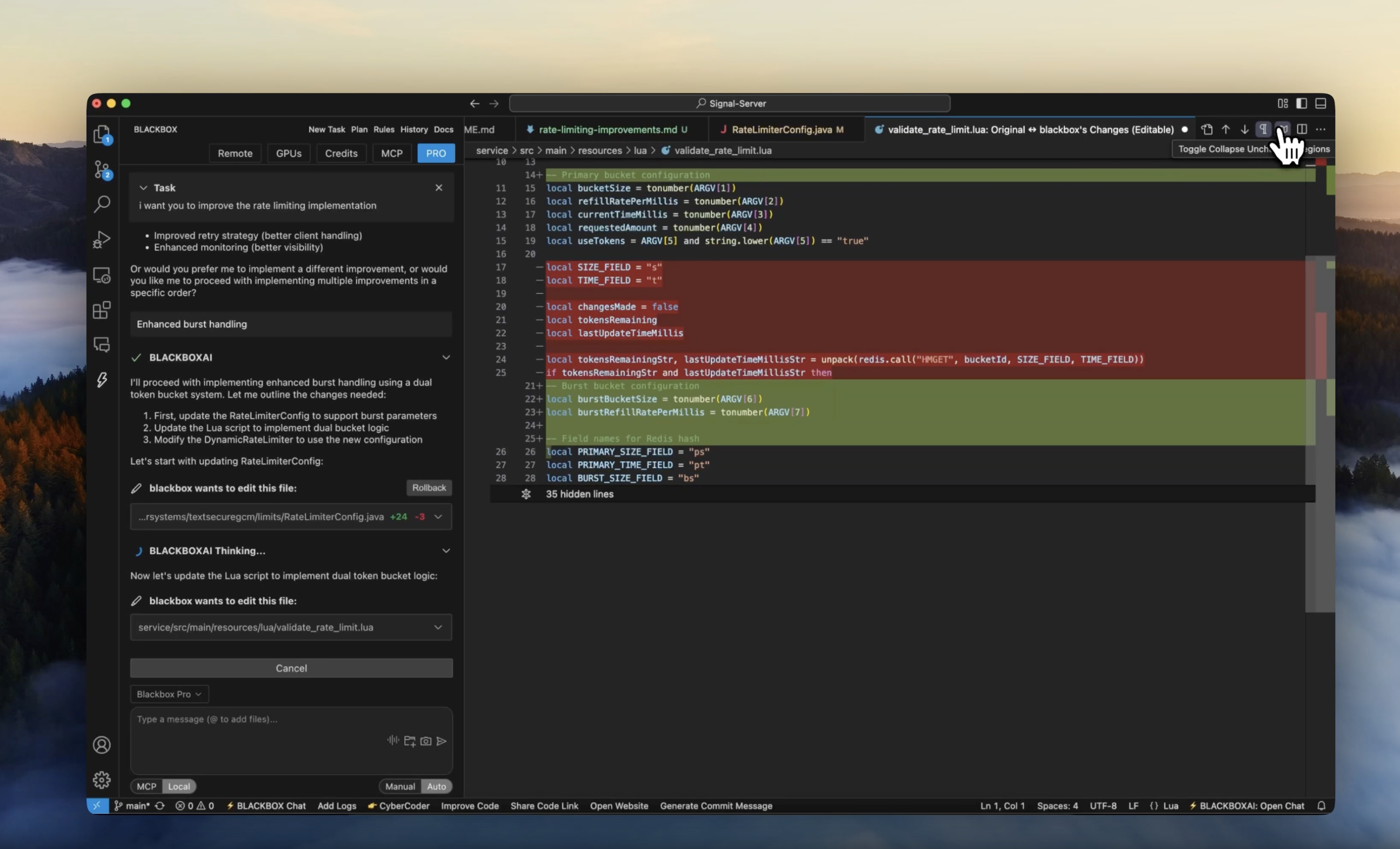Viewport: 1400px width, 849px height.
Task: Click the Remote button
Action: click(x=235, y=153)
